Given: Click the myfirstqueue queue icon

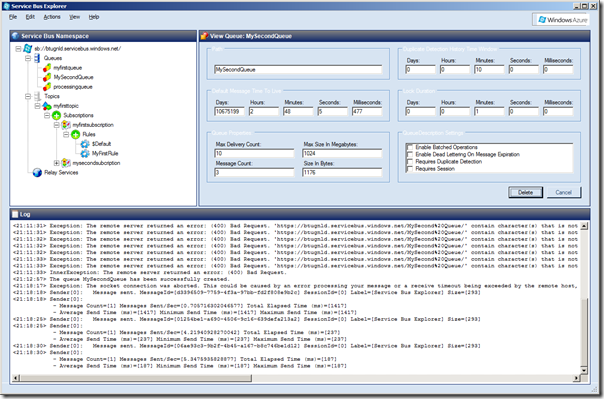Looking at the screenshot, I should (47, 68).
